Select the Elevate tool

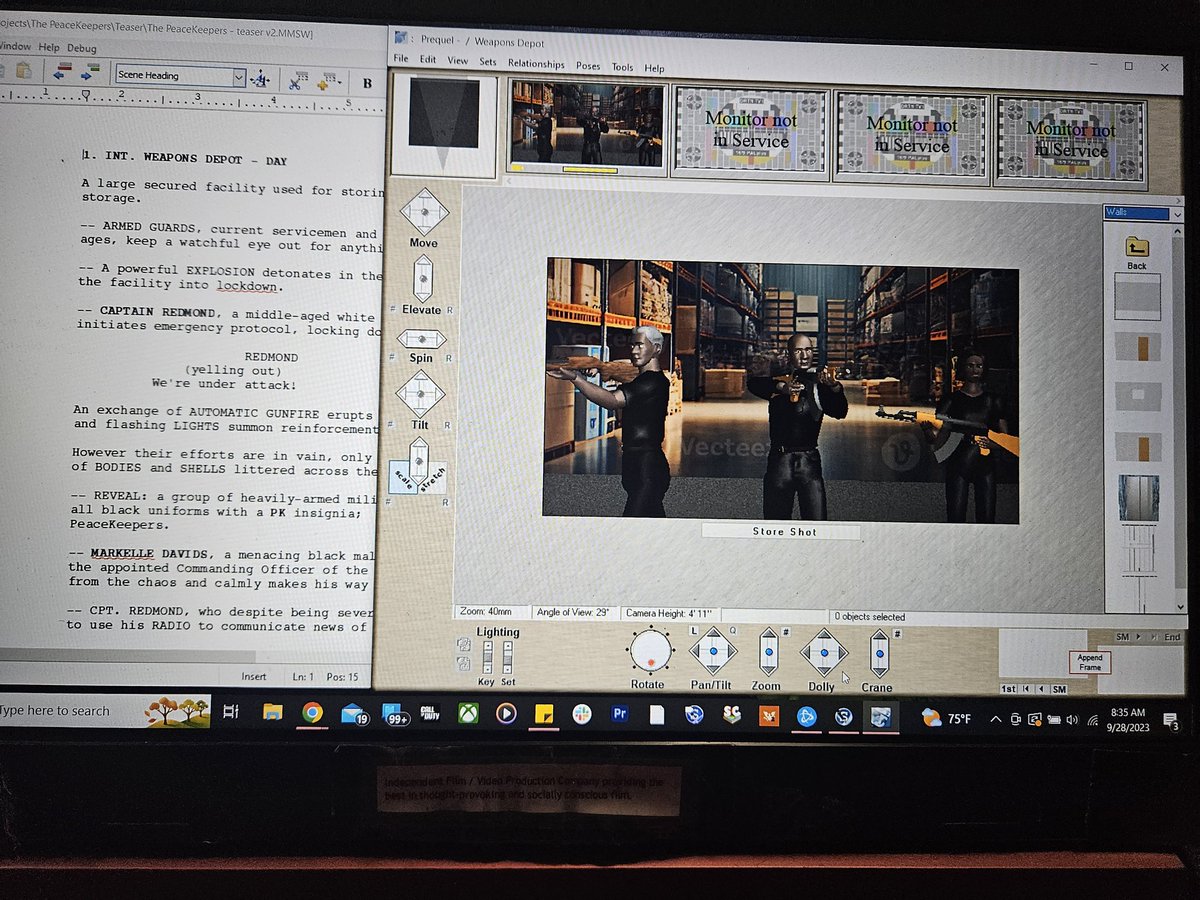click(x=422, y=278)
